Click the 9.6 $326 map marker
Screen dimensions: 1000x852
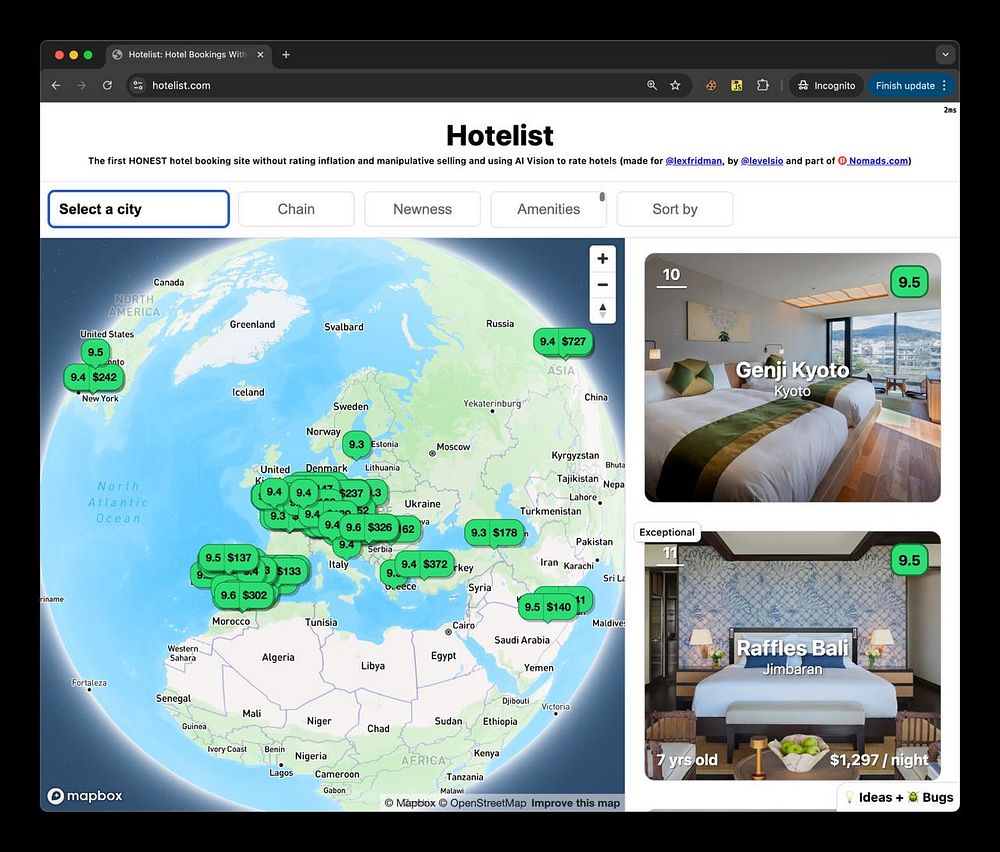pos(369,527)
